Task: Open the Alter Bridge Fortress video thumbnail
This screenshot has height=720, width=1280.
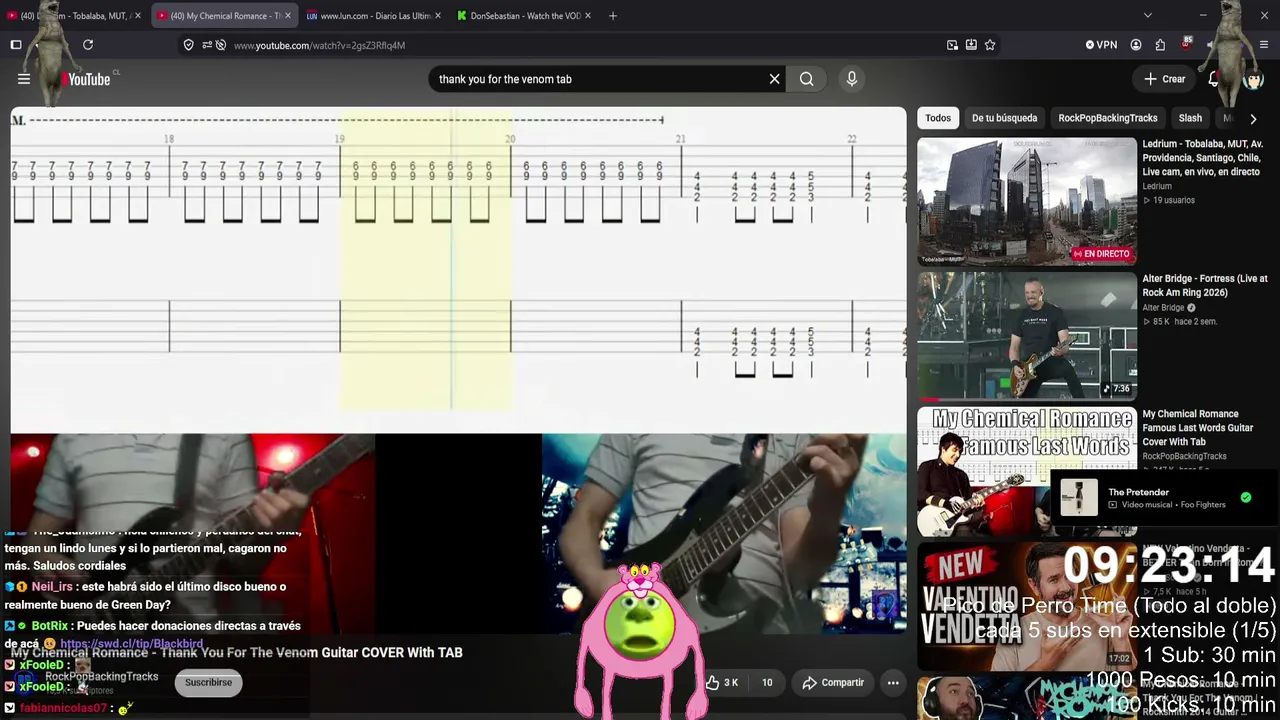Action: click(x=1027, y=336)
